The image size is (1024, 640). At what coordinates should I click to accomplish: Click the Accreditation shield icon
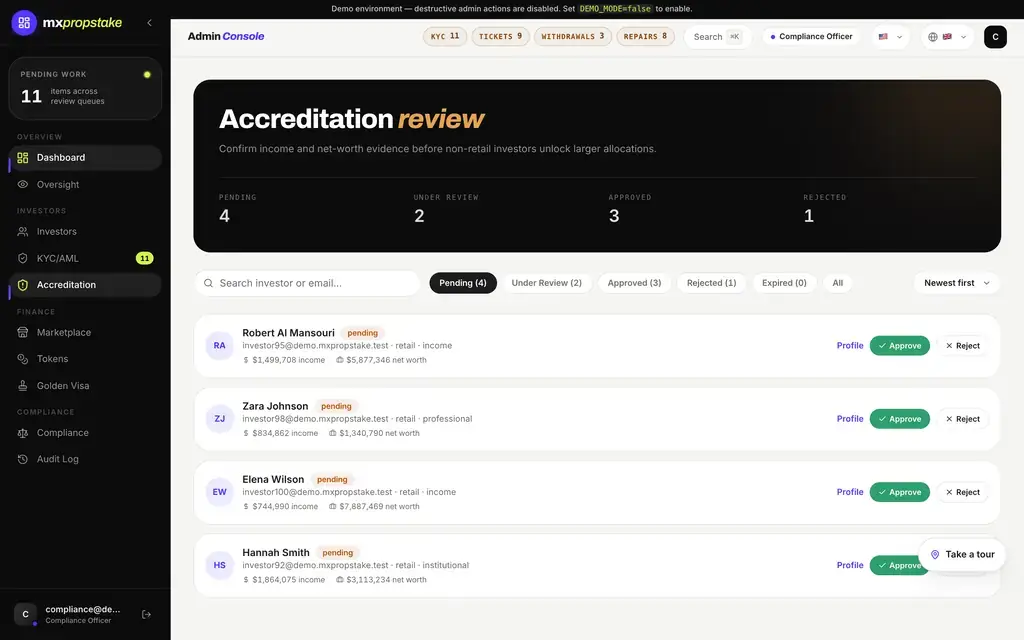coord(23,285)
